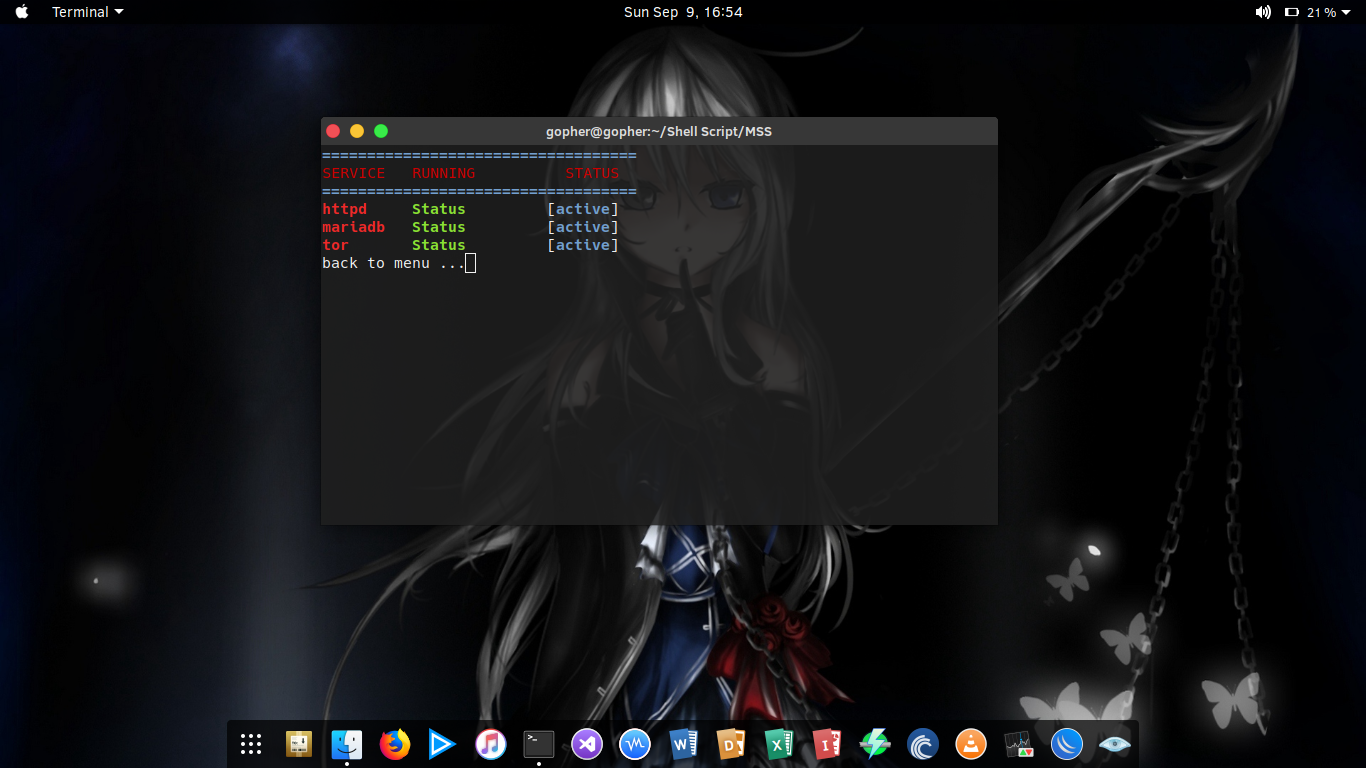Launch the green Excel-style spreadsheet app
The width and height of the screenshot is (1366, 768).
[779, 744]
